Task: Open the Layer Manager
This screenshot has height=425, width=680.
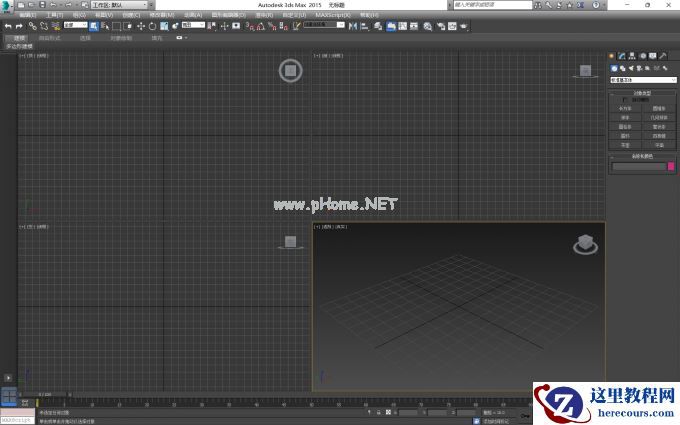Action: [x=378, y=26]
